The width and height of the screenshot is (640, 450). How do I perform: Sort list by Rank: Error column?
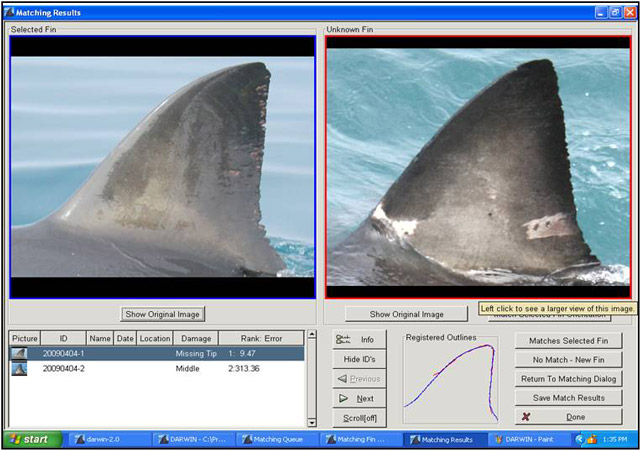(x=261, y=339)
